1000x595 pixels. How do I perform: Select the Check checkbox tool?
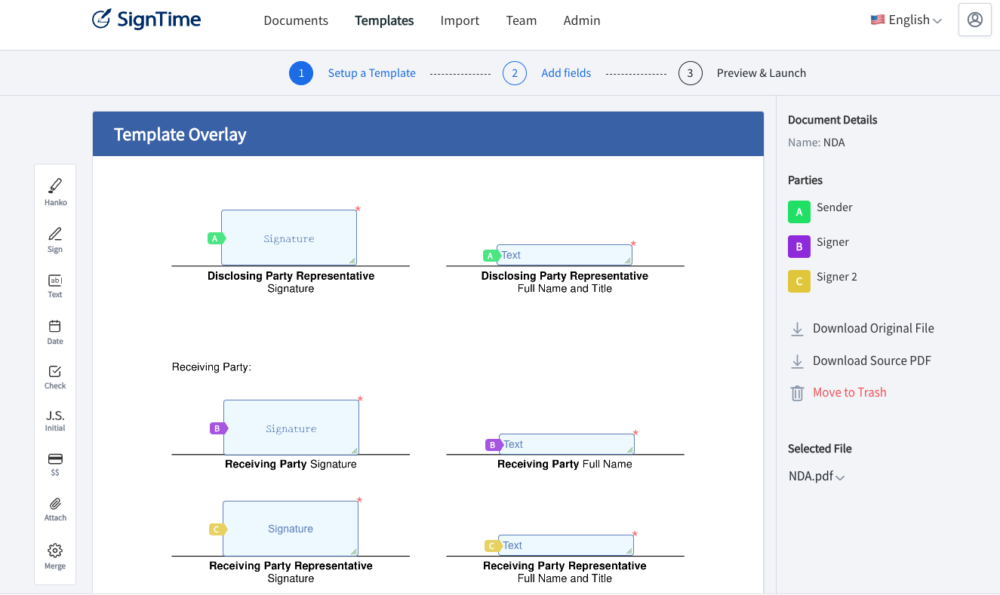tap(55, 376)
